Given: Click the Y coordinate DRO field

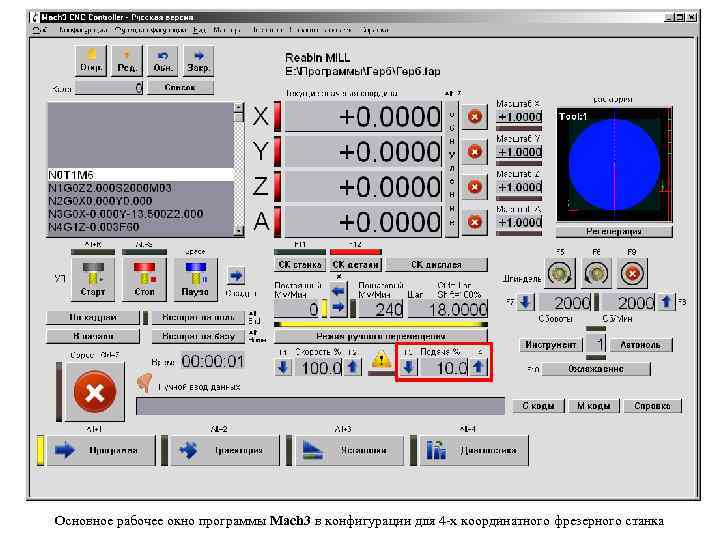Looking at the screenshot, I should pos(363,152).
